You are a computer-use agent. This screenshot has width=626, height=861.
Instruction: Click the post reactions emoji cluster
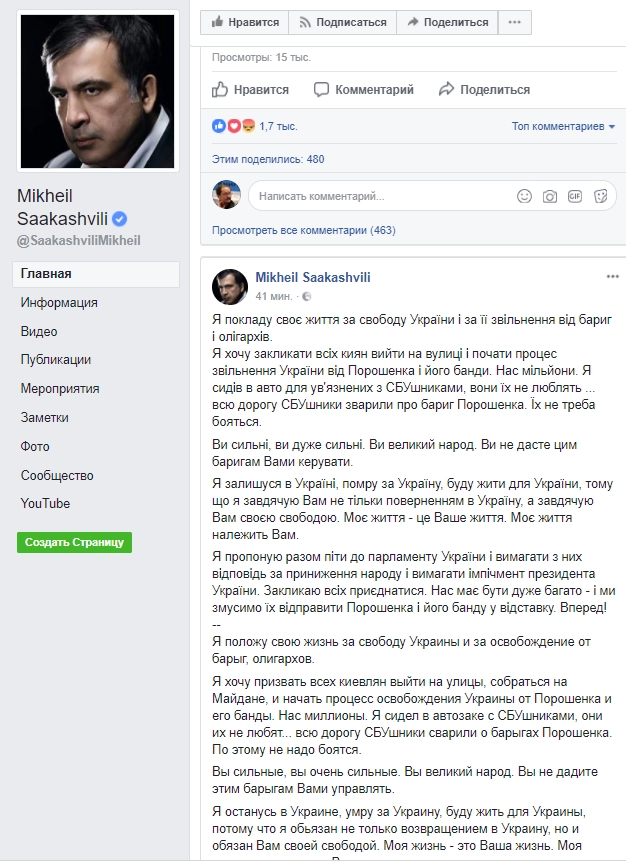234,127
